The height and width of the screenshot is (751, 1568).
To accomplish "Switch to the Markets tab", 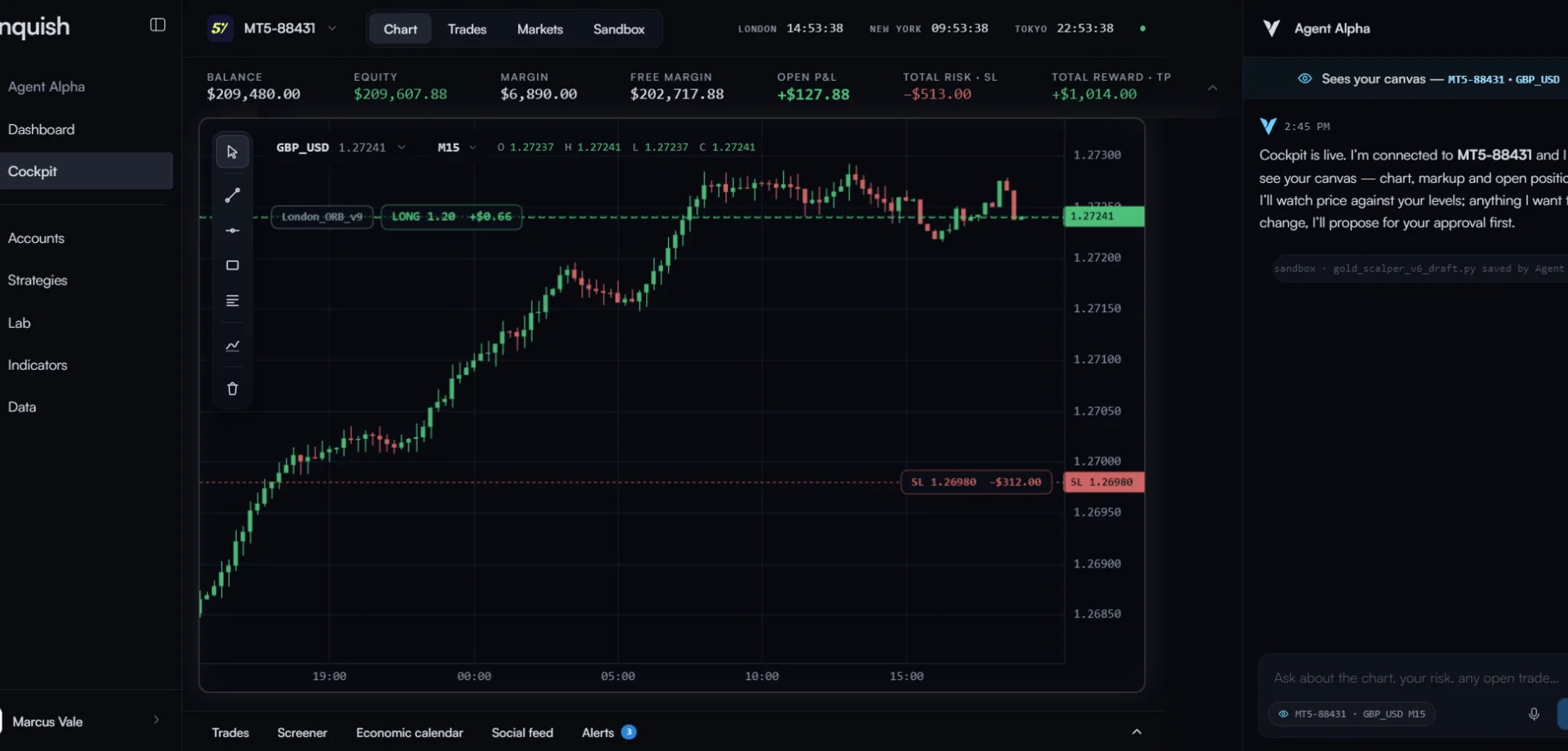I will tap(540, 29).
